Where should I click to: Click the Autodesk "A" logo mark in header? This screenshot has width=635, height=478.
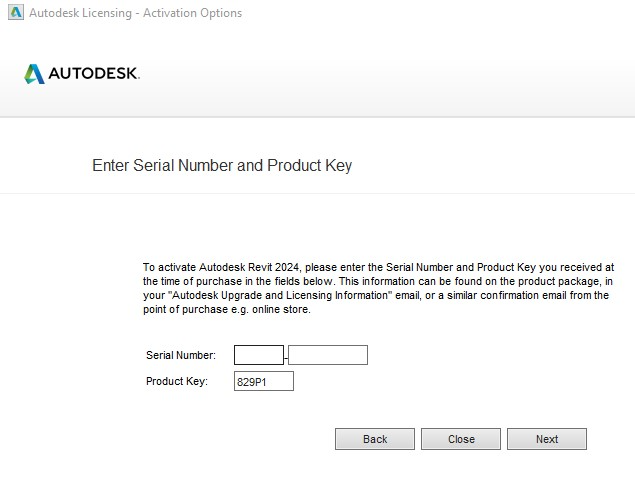[x=34, y=74]
